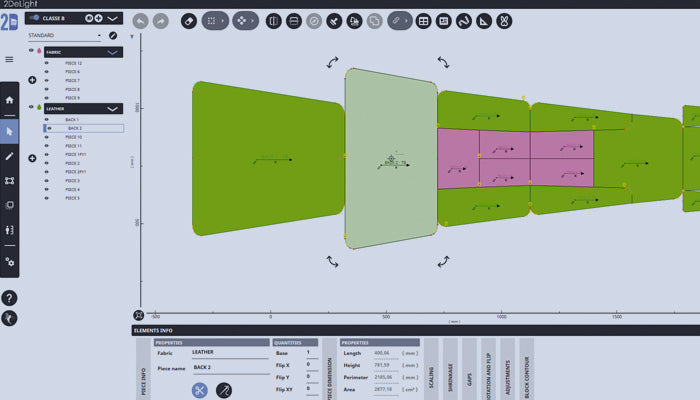700x400 pixels.
Task: Click the scissors icon in Piece Info
Action: point(199,390)
